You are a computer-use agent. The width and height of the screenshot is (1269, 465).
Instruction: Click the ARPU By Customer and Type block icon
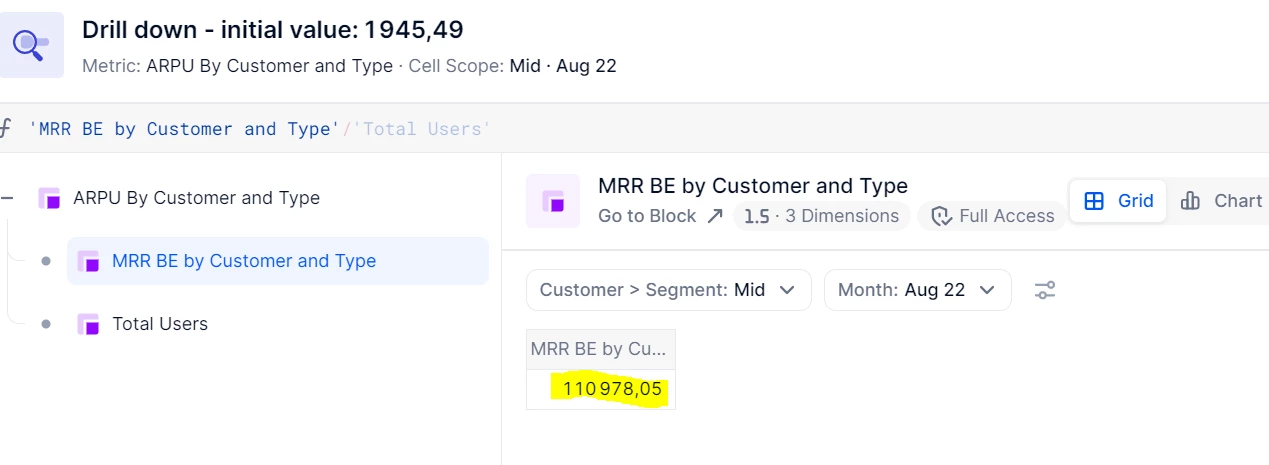(49, 198)
